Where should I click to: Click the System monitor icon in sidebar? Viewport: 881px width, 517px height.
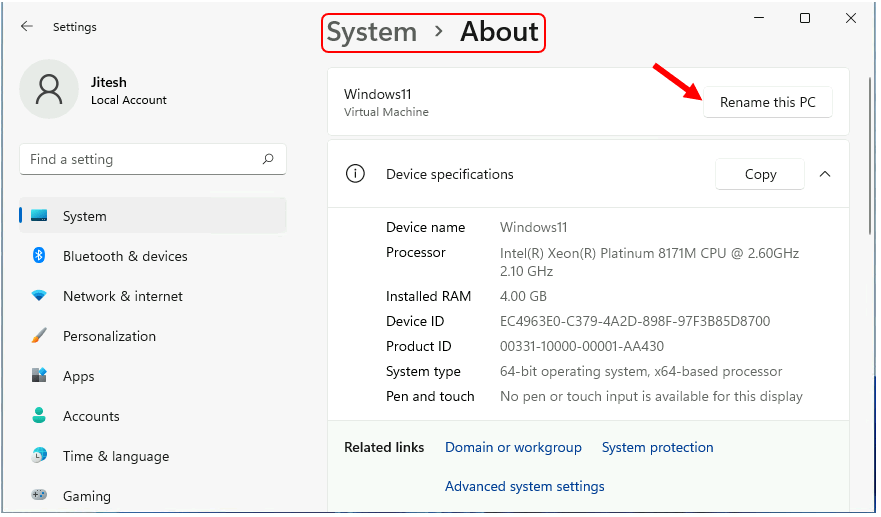coord(39,216)
